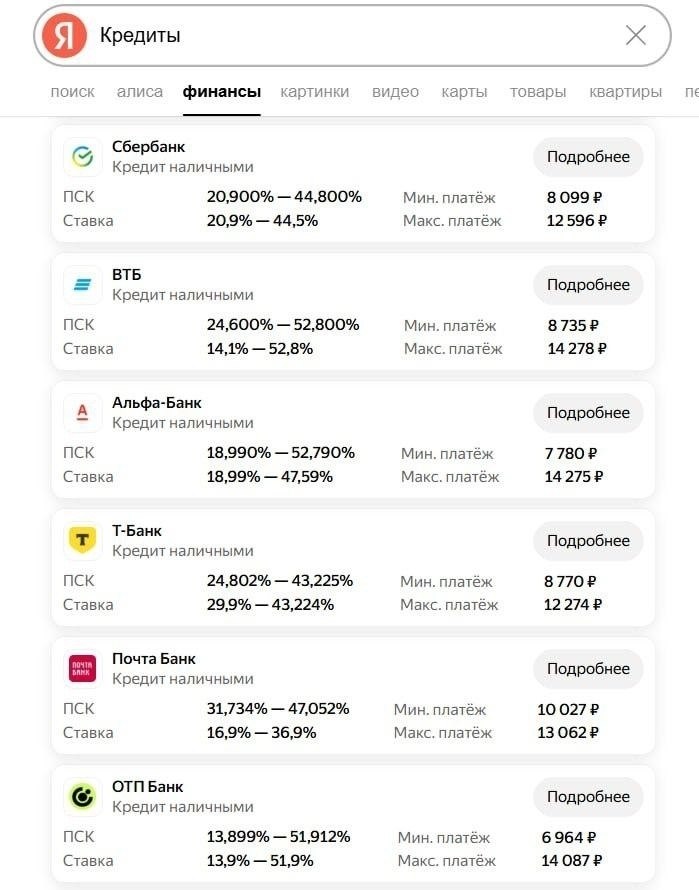The image size is (699, 890).
Task: Click the Yandex logo icon
Action: coord(64,36)
